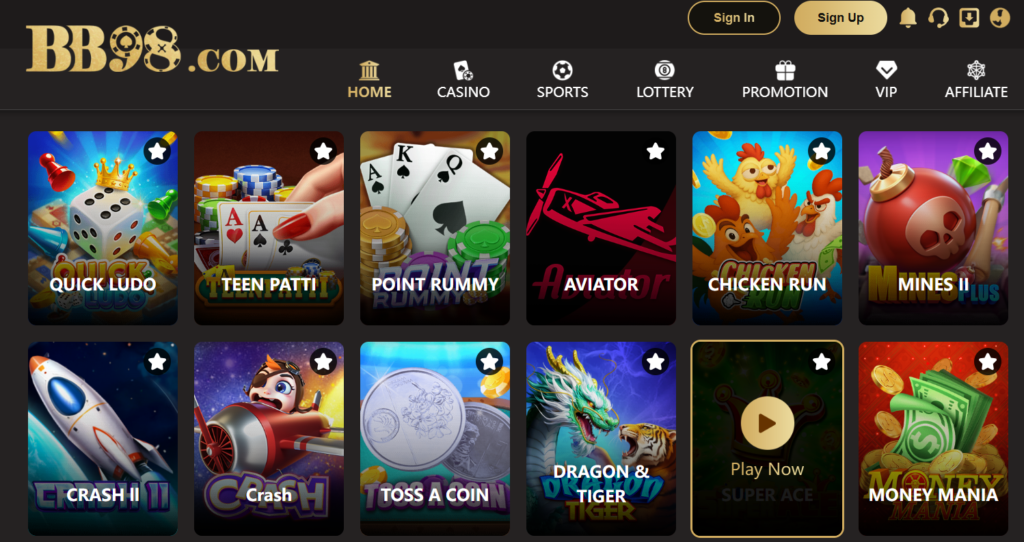Click the app download icon
This screenshot has height=542, width=1024.
click(x=969, y=18)
